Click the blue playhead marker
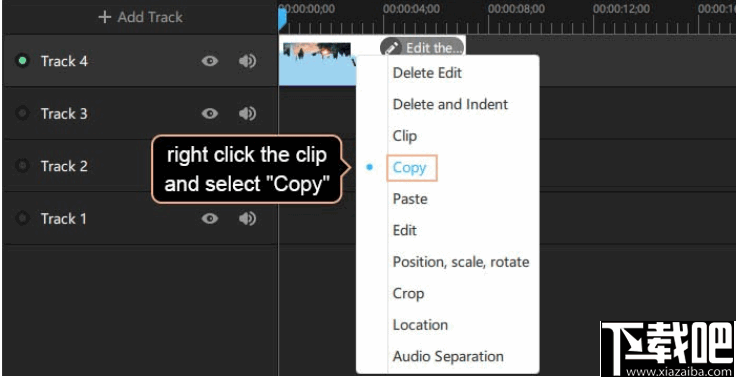Viewport: 736px width, 377px height. tap(282, 19)
